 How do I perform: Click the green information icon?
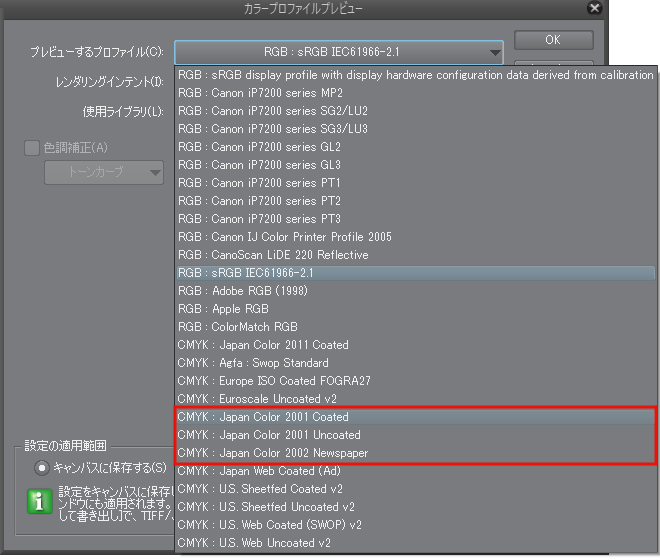[x=40, y=501]
